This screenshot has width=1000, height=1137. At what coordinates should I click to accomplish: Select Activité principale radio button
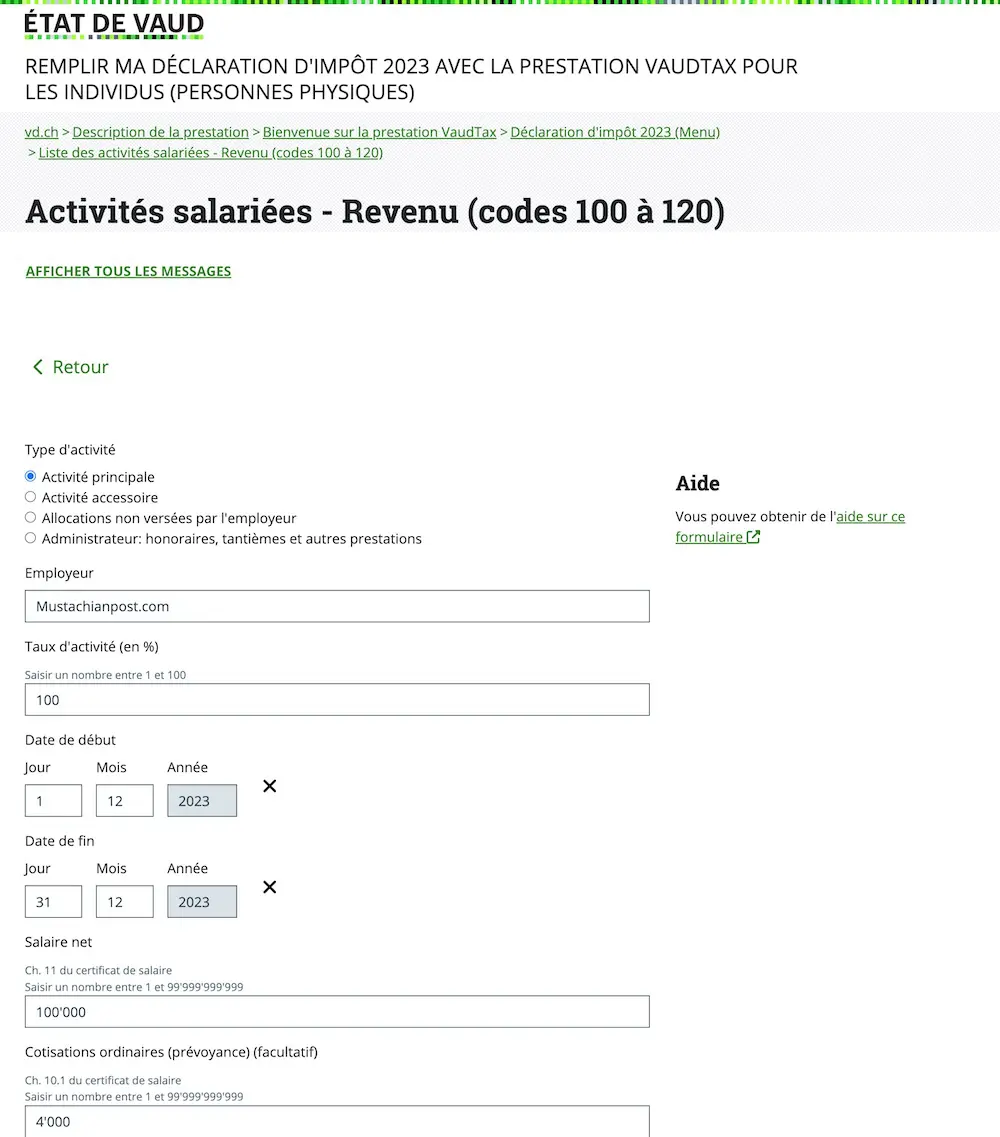point(30,476)
